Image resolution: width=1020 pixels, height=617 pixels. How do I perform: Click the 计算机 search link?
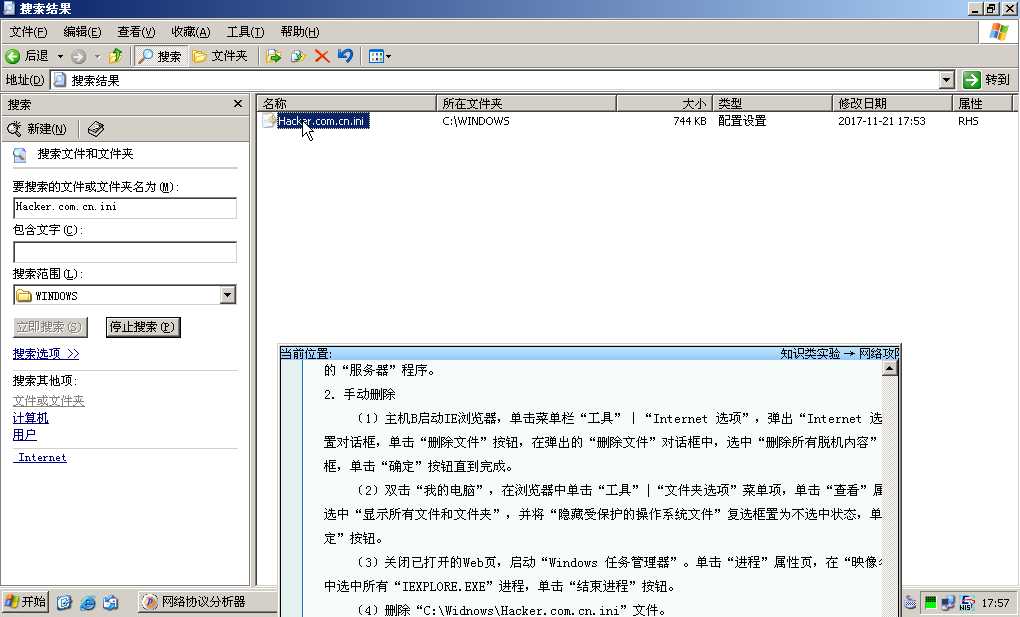pyautogui.click(x=31, y=418)
